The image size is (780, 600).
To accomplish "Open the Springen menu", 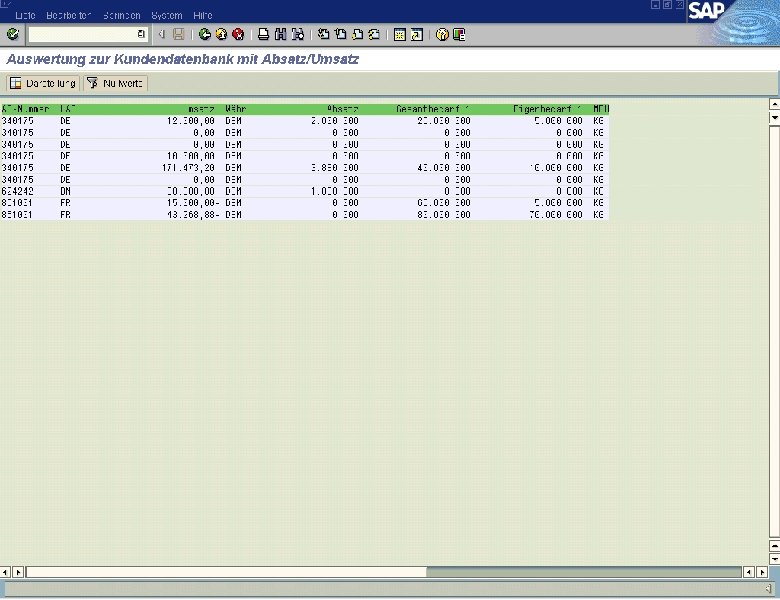I will point(122,15).
